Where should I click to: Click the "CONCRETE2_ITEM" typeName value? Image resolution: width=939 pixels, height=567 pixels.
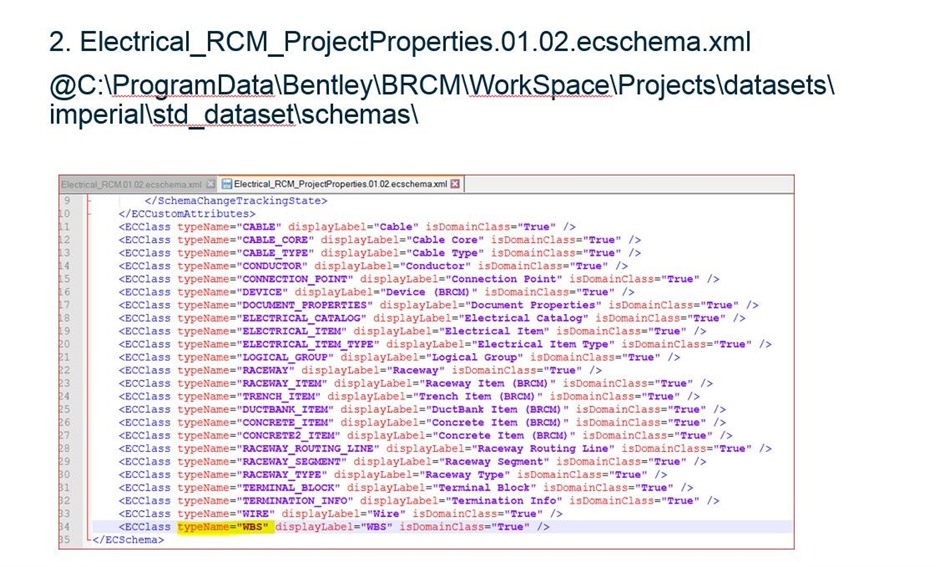(x=289, y=436)
